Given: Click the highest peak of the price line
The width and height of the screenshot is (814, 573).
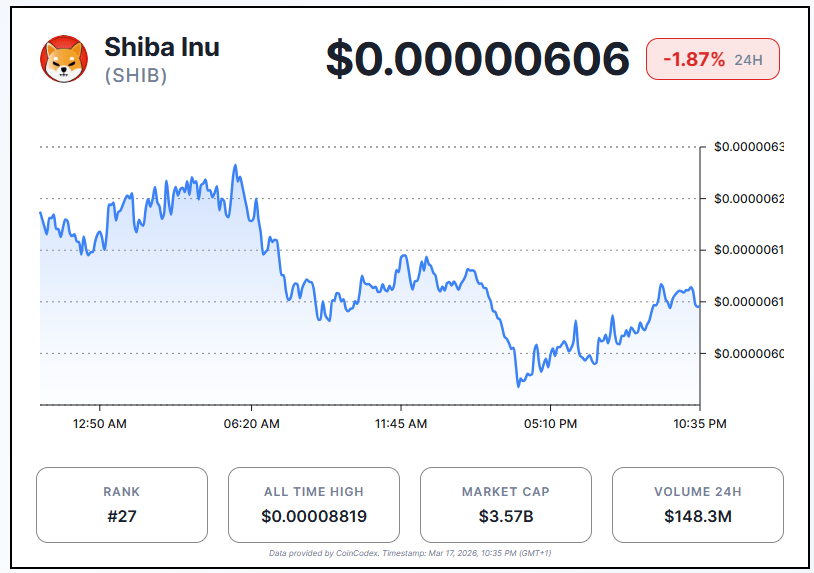Looking at the screenshot, I should click(235, 166).
